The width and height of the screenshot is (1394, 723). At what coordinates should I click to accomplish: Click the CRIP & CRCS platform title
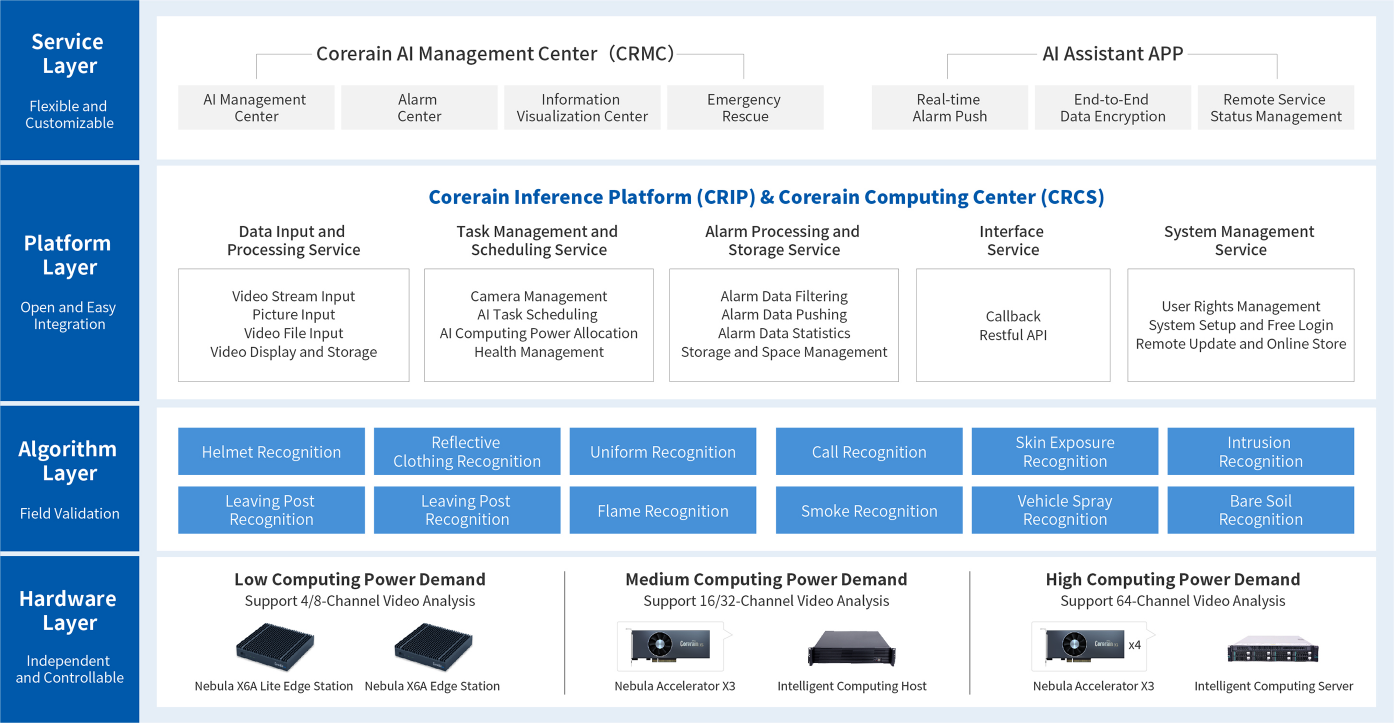coord(766,197)
